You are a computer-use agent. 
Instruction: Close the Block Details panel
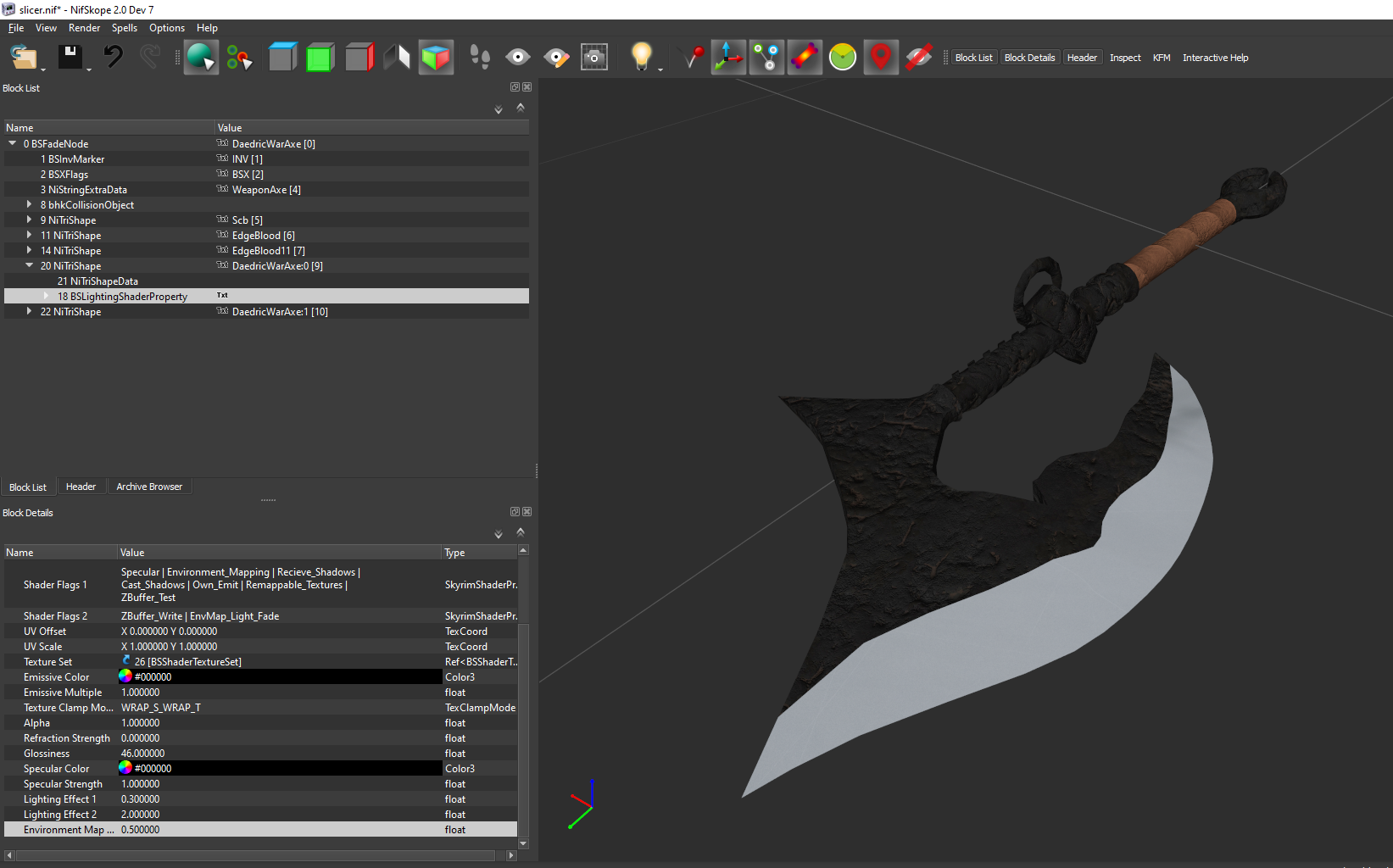click(x=527, y=512)
